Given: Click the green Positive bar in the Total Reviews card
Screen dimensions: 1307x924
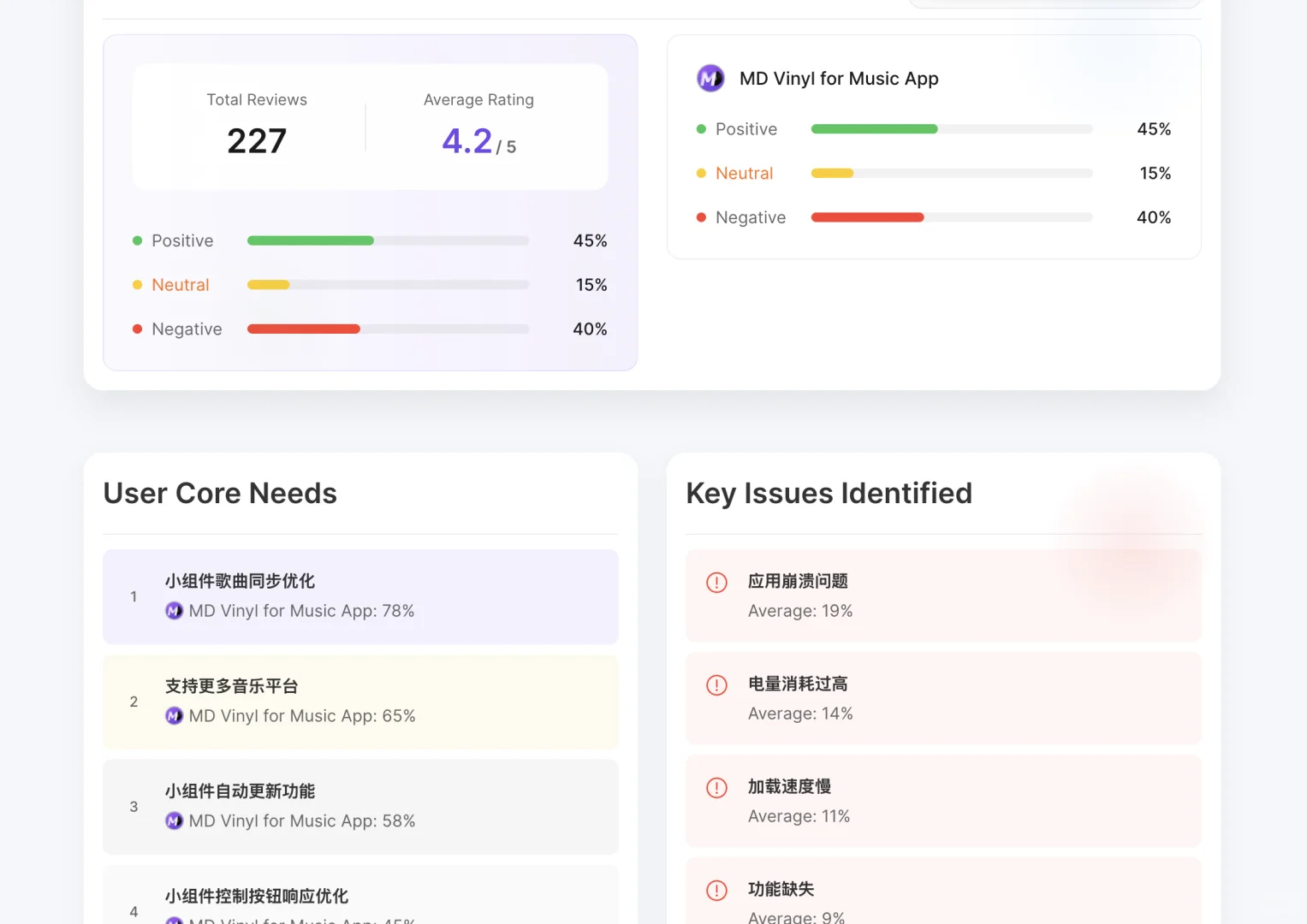Looking at the screenshot, I should [311, 241].
